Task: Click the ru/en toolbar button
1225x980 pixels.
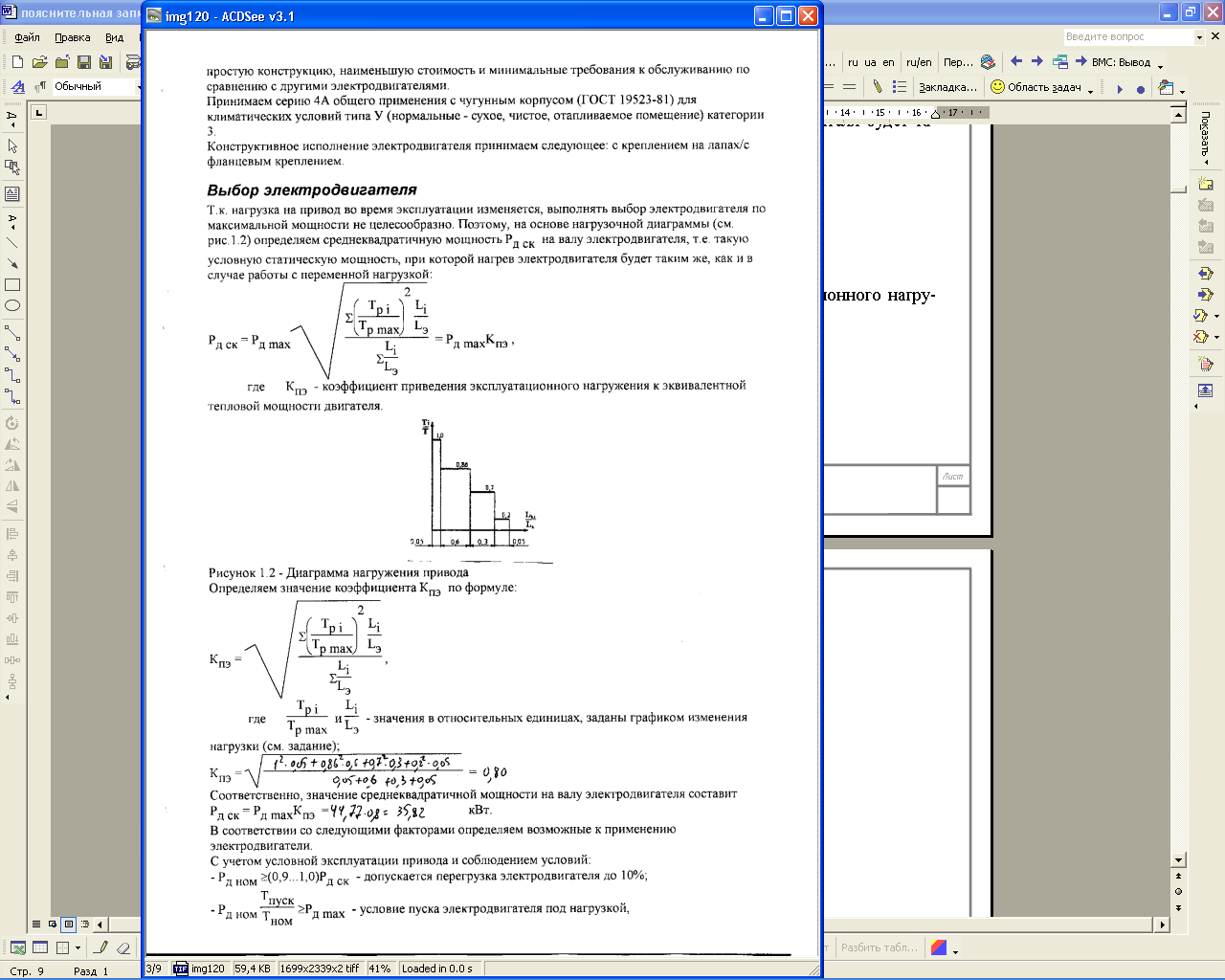Action: tap(919, 62)
